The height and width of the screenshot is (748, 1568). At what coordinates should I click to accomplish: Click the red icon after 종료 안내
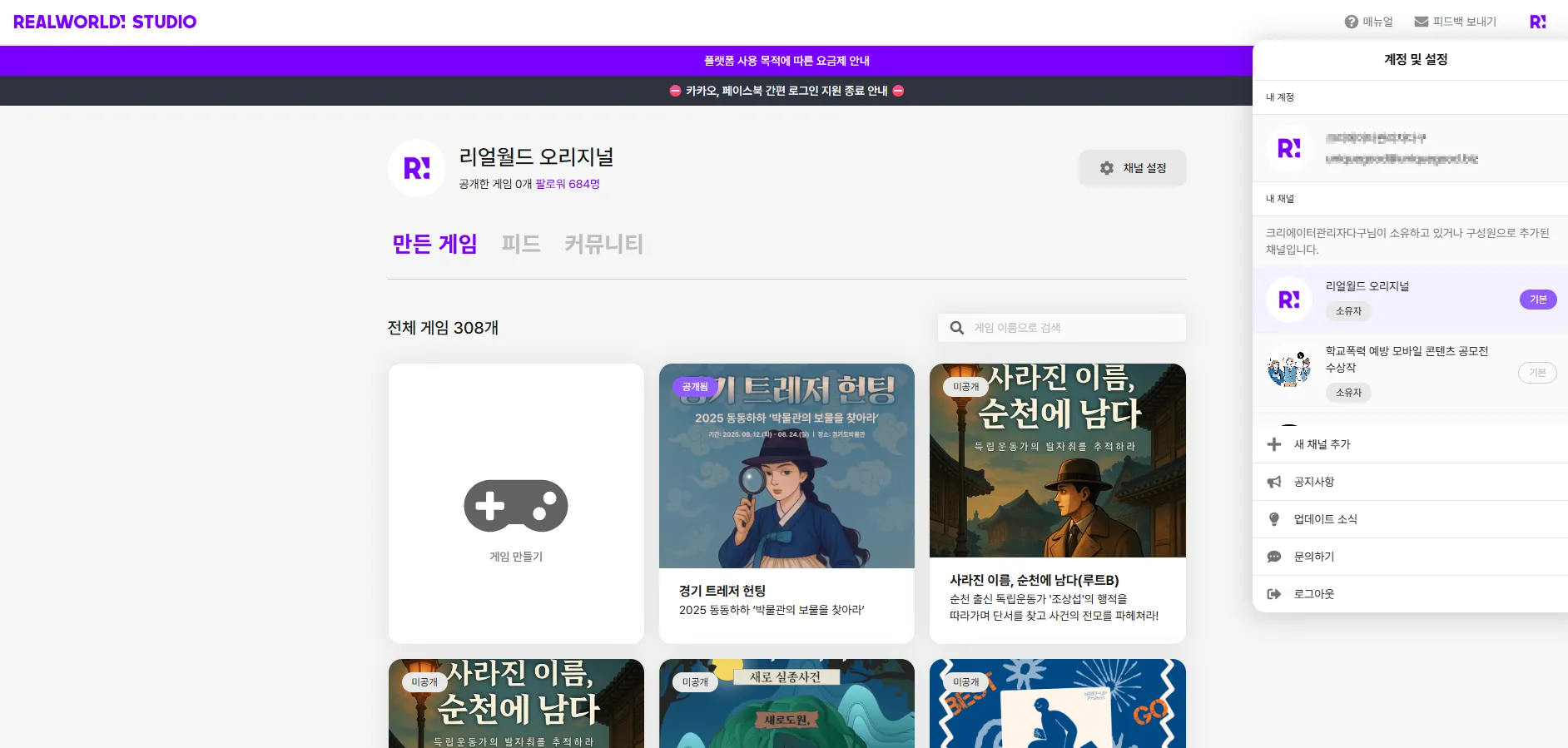coord(898,91)
